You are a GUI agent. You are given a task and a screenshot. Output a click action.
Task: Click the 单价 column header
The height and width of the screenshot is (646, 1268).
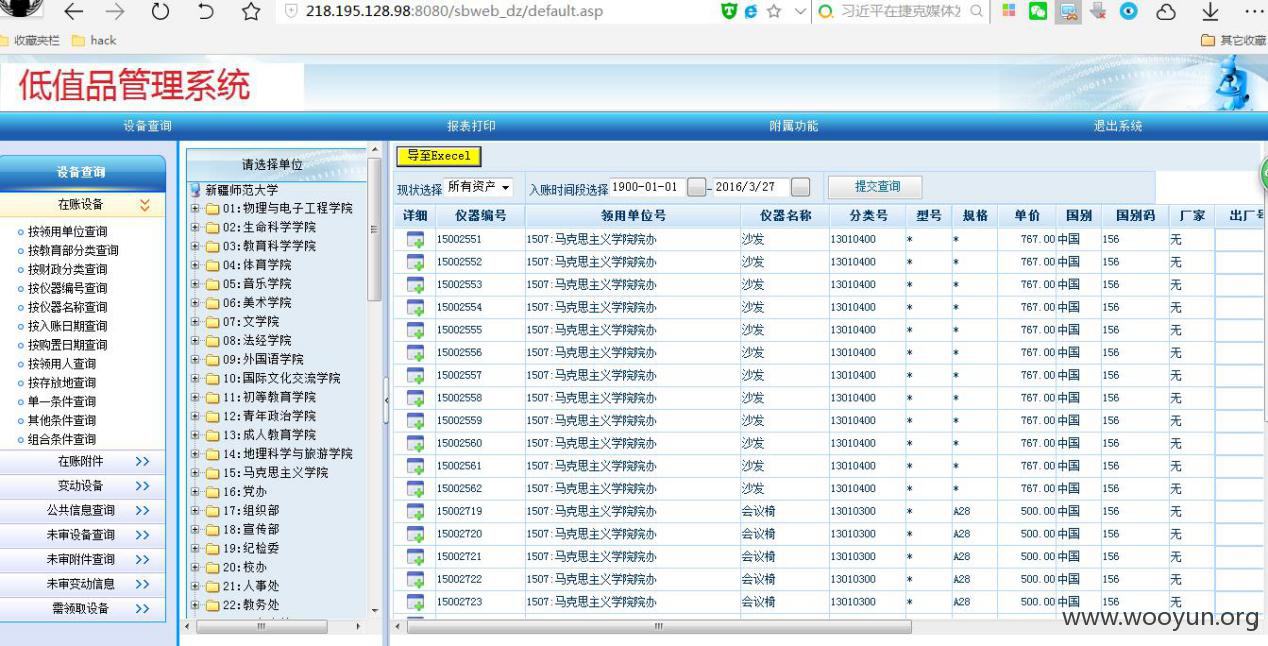(1027, 216)
